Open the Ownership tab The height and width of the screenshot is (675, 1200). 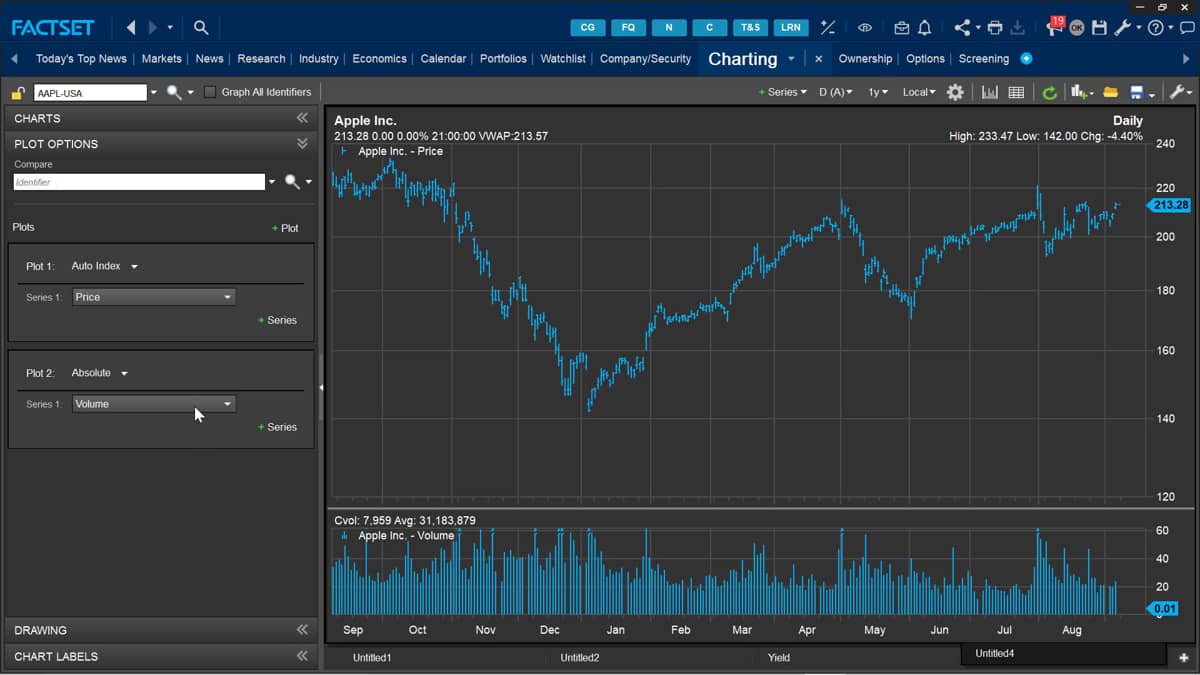tap(865, 59)
